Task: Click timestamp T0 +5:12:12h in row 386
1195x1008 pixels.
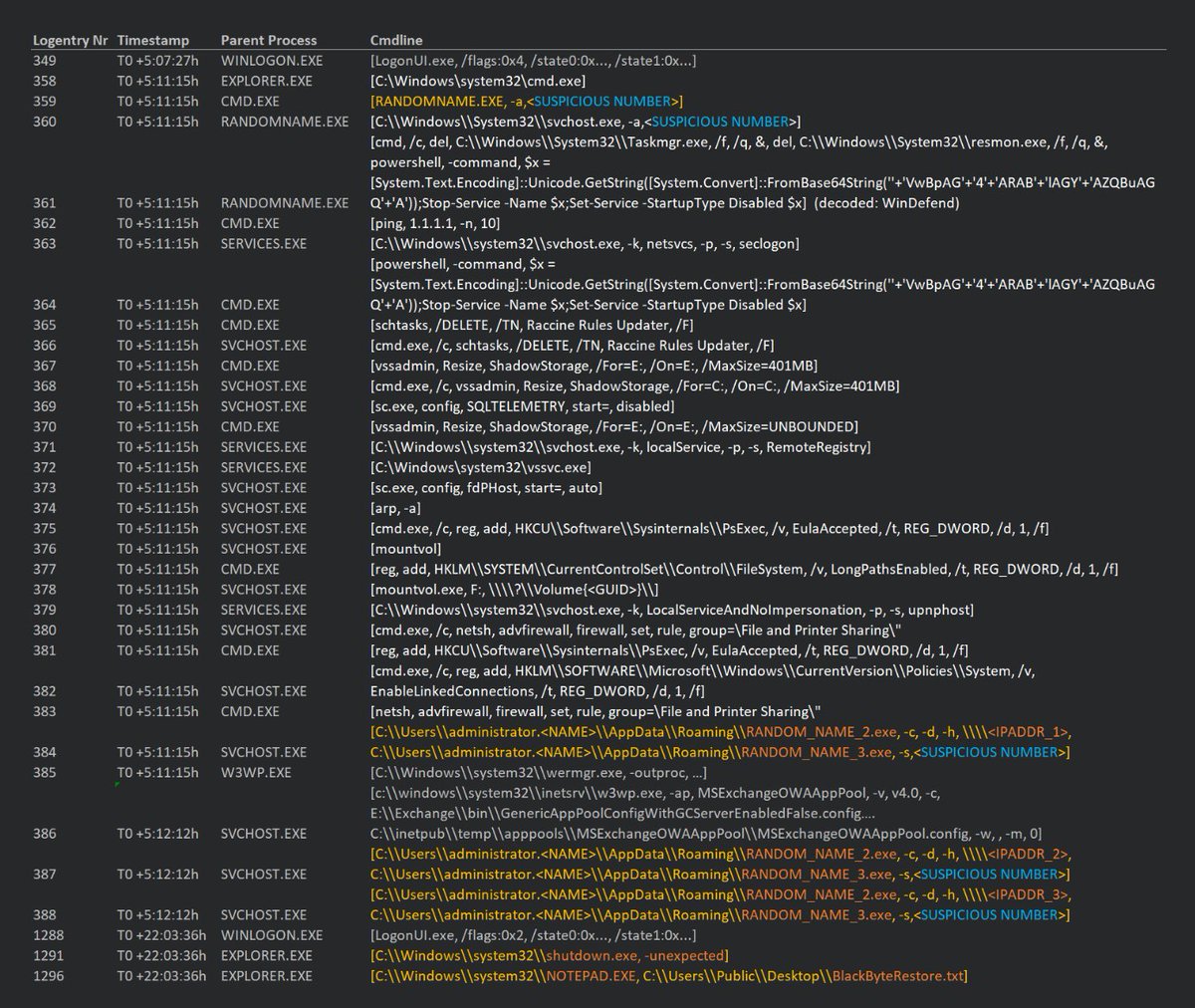Action: 157,835
